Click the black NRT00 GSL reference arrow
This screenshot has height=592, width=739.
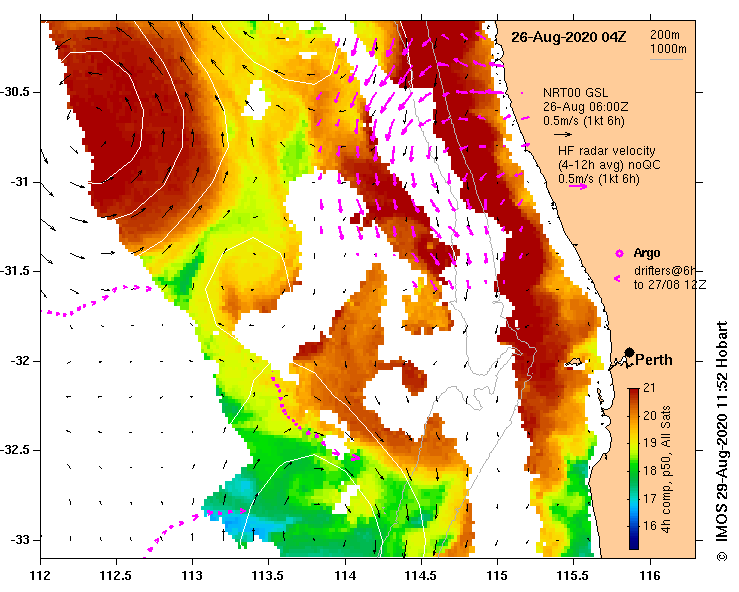563,134
